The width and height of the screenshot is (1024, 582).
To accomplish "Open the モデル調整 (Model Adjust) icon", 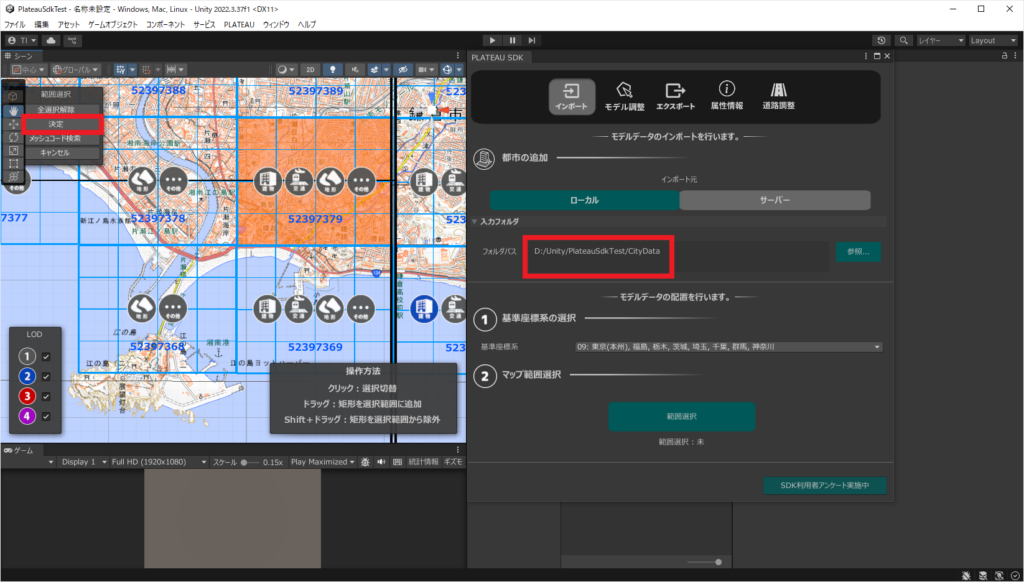I will [624, 96].
